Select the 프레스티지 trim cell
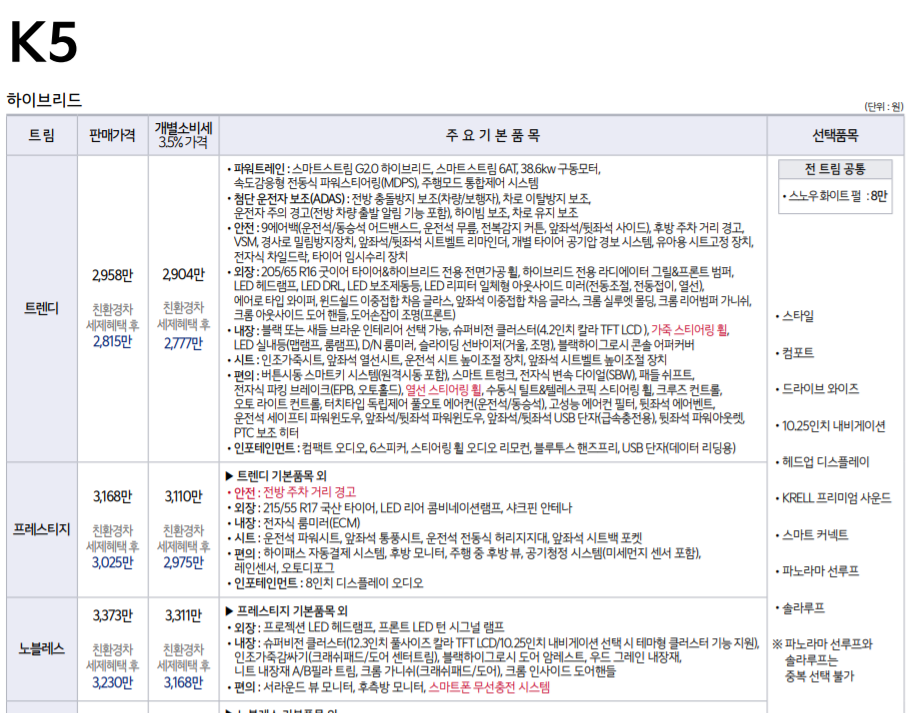The width and height of the screenshot is (911, 713). coord(41,529)
